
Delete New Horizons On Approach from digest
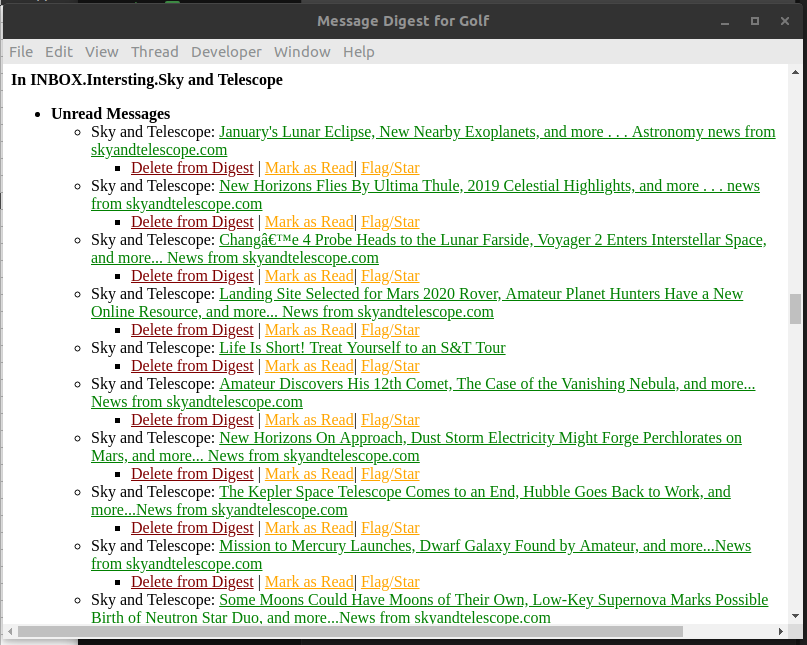[192, 474]
